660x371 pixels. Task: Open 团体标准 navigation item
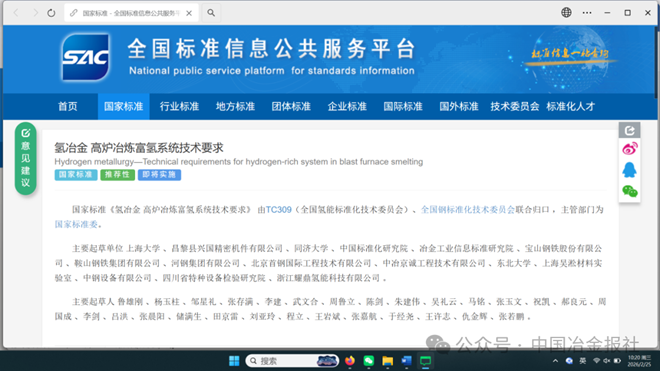pos(291,107)
